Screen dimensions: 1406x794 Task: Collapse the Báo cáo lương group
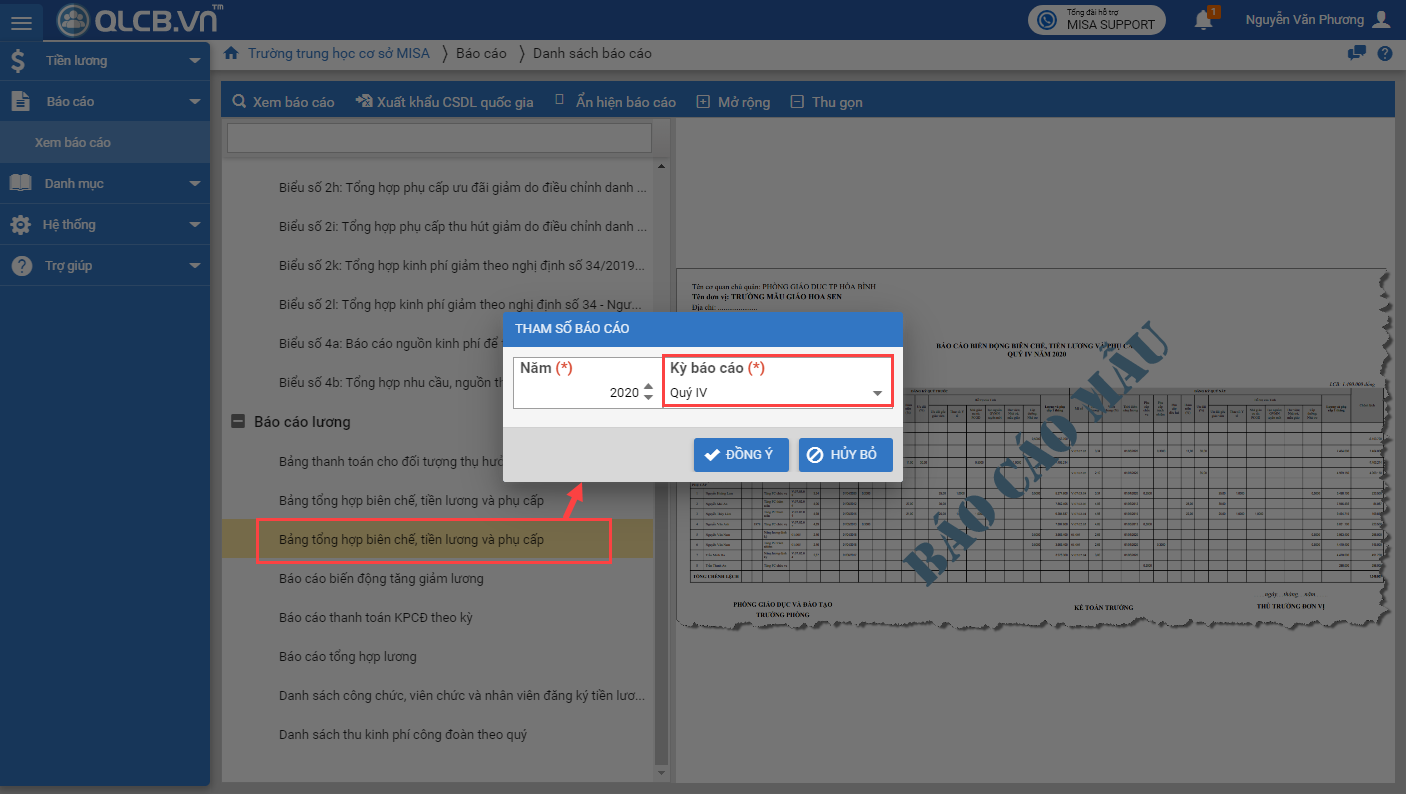pyautogui.click(x=238, y=422)
